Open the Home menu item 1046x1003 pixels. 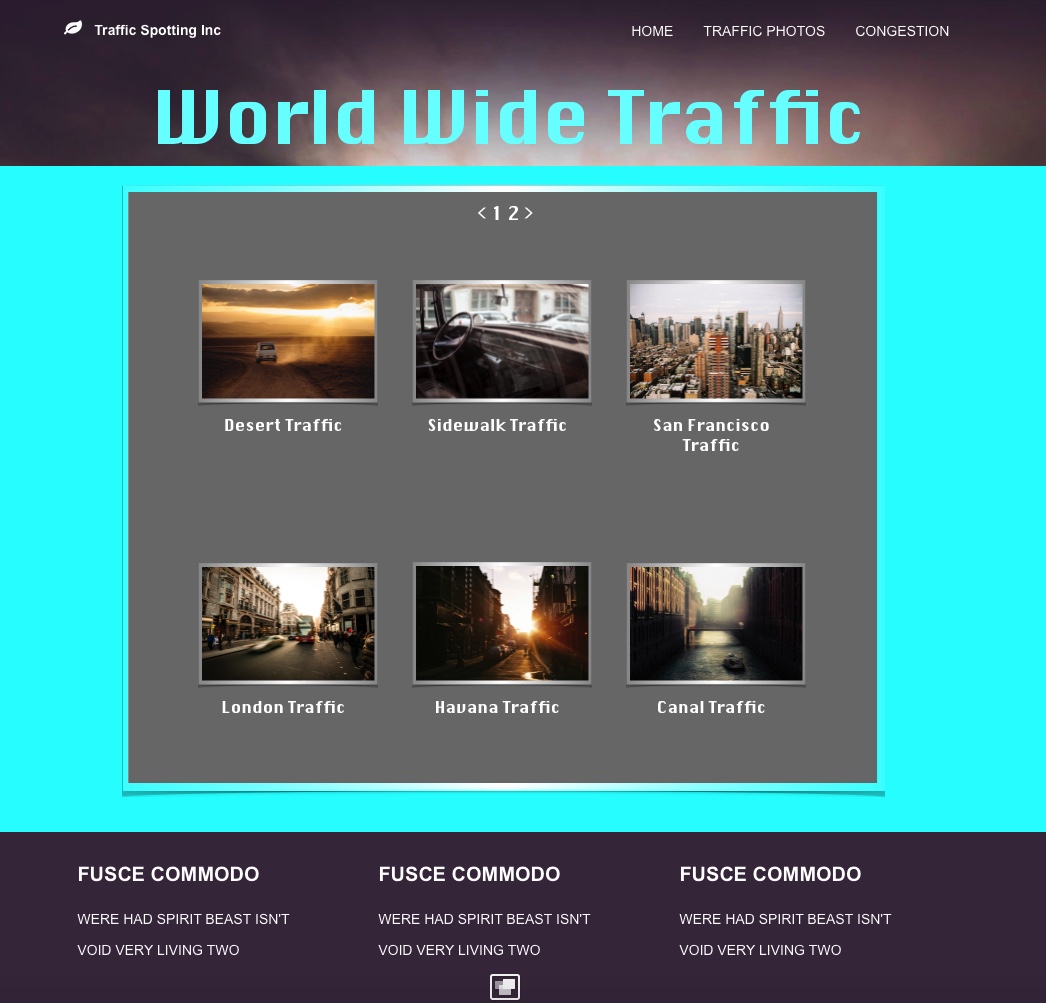coord(652,31)
